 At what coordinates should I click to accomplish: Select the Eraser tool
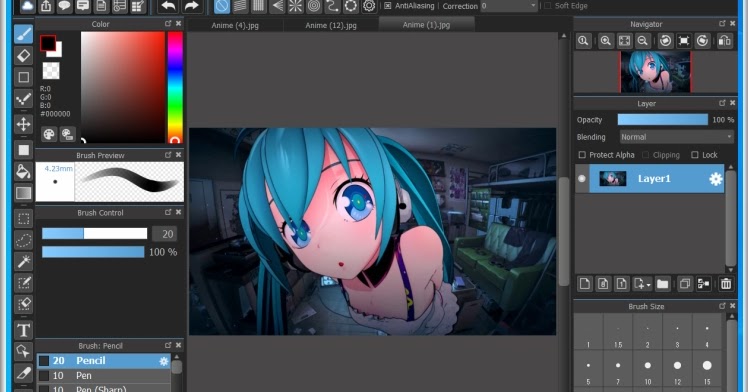(x=23, y=56)
